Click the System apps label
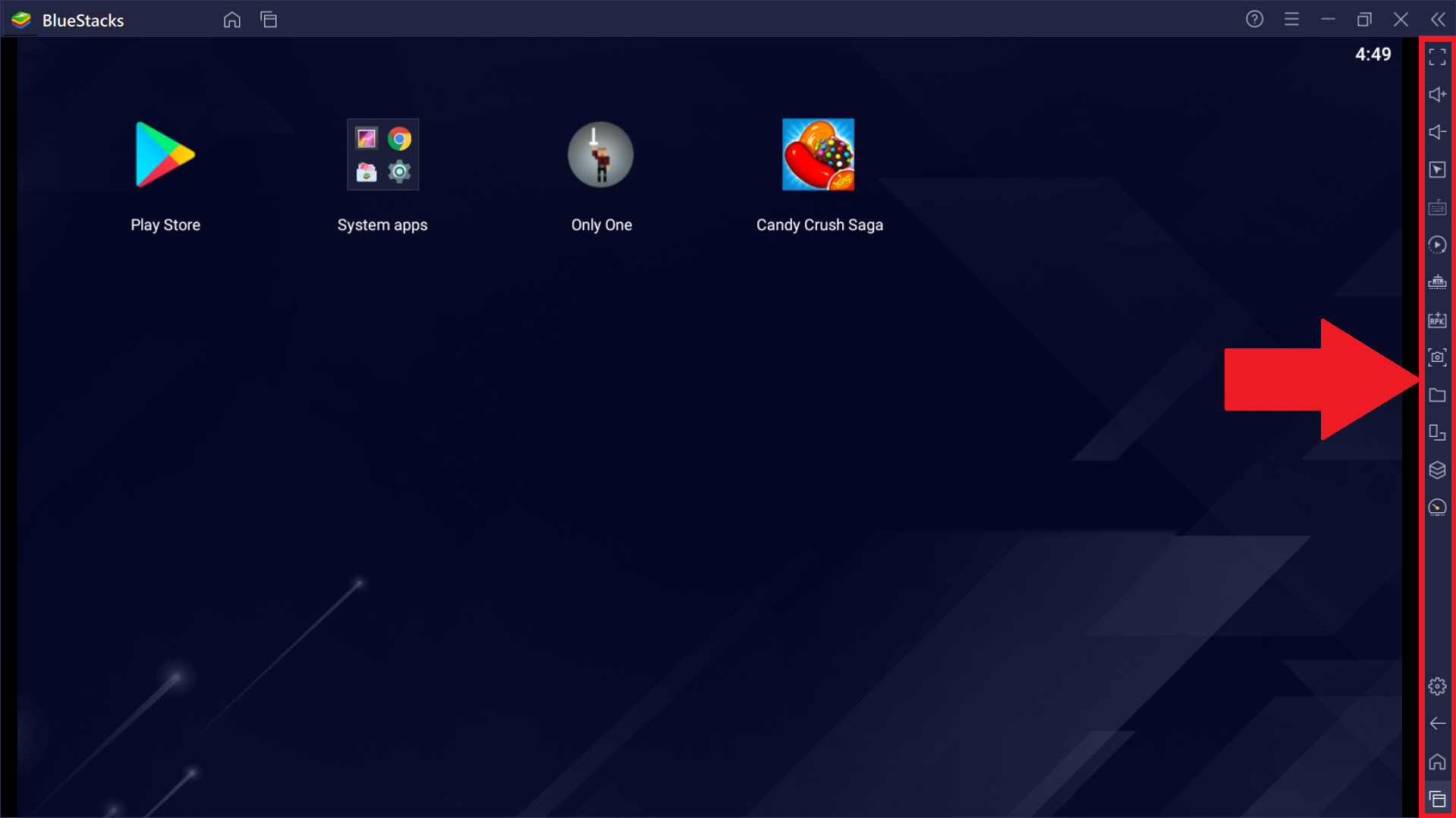The width and height of the screenshot is (1456, 818). click(382, 225)
